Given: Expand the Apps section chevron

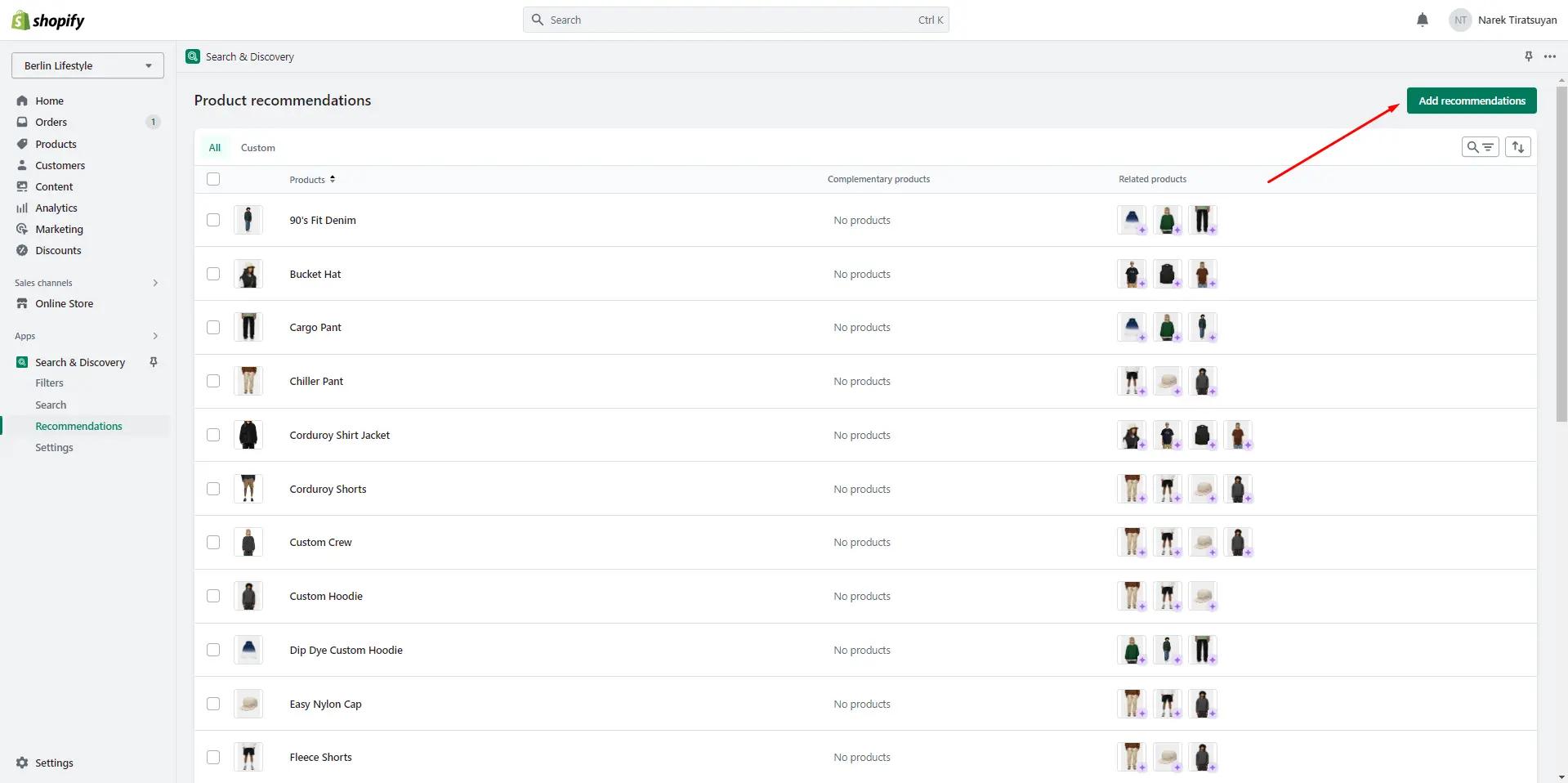Looking at the screenshot, I should pyautogui.click(x=155, y=336).
